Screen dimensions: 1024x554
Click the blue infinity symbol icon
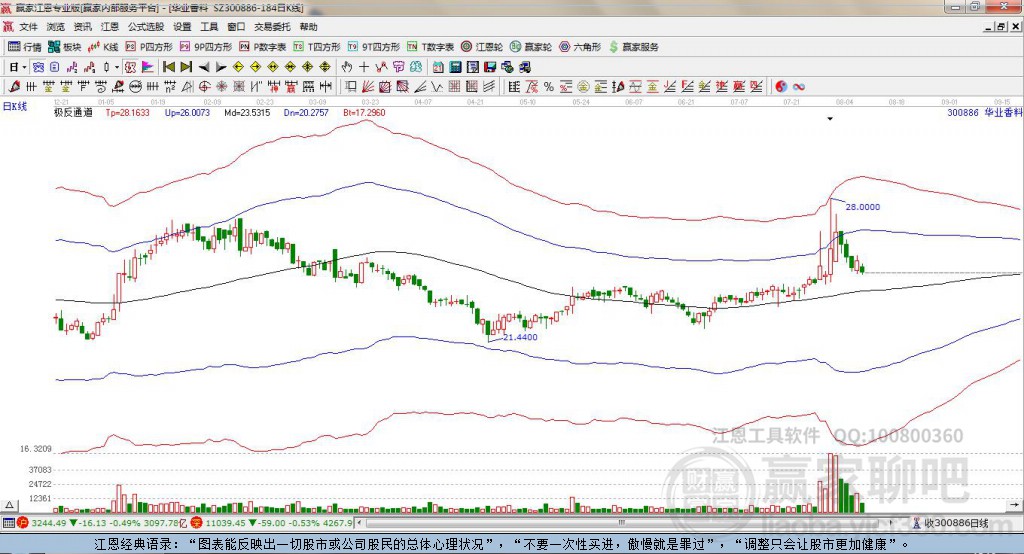pos(799,86)
